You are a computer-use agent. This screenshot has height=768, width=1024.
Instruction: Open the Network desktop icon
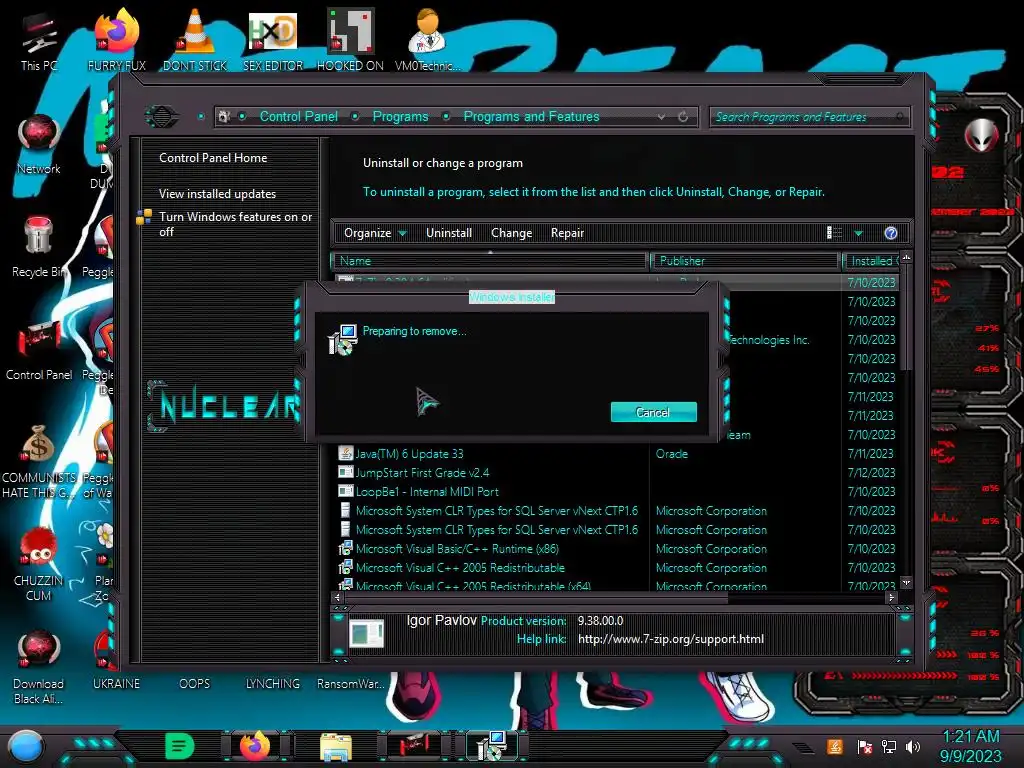39,145
